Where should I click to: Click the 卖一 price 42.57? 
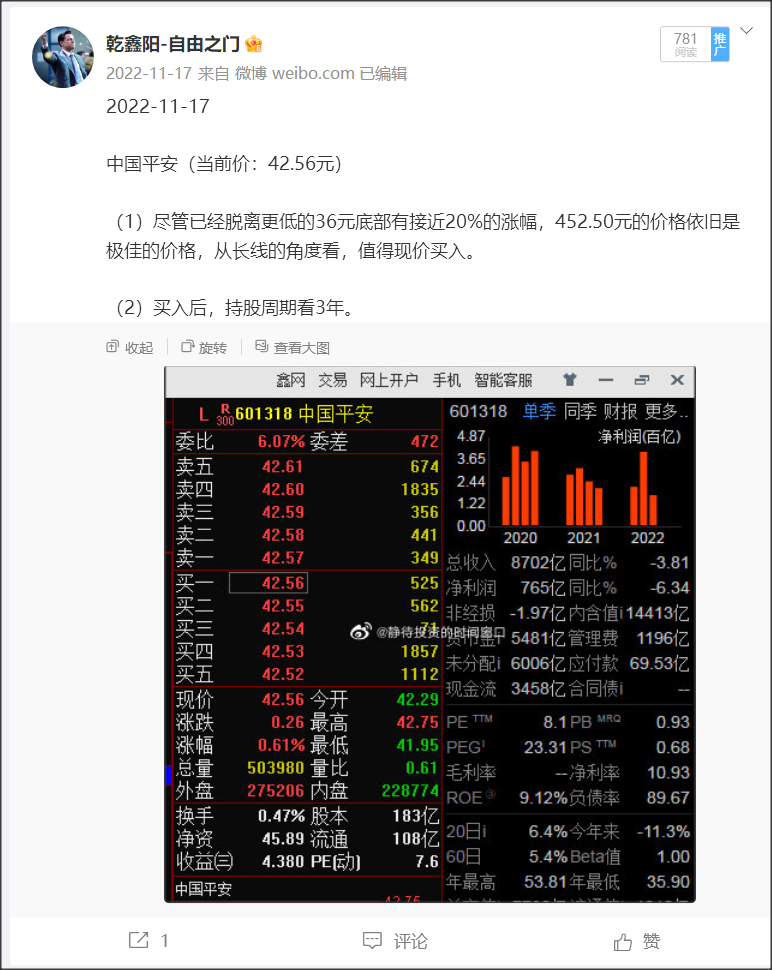click(x=283, y=558)
